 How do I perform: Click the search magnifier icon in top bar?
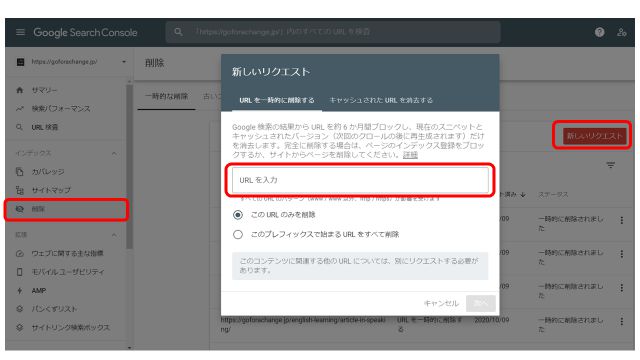[x=178, y=32]
